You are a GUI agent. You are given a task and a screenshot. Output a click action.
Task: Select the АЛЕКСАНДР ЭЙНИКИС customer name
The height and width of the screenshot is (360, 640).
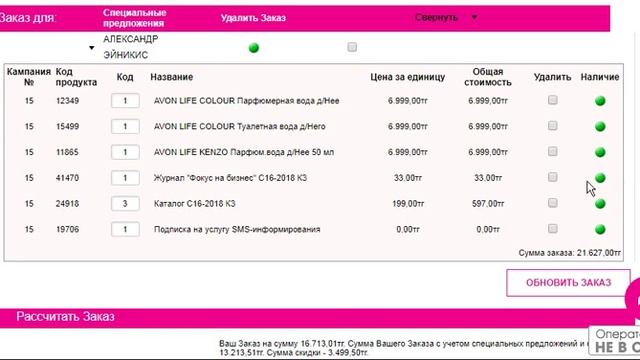coord(131,47)
